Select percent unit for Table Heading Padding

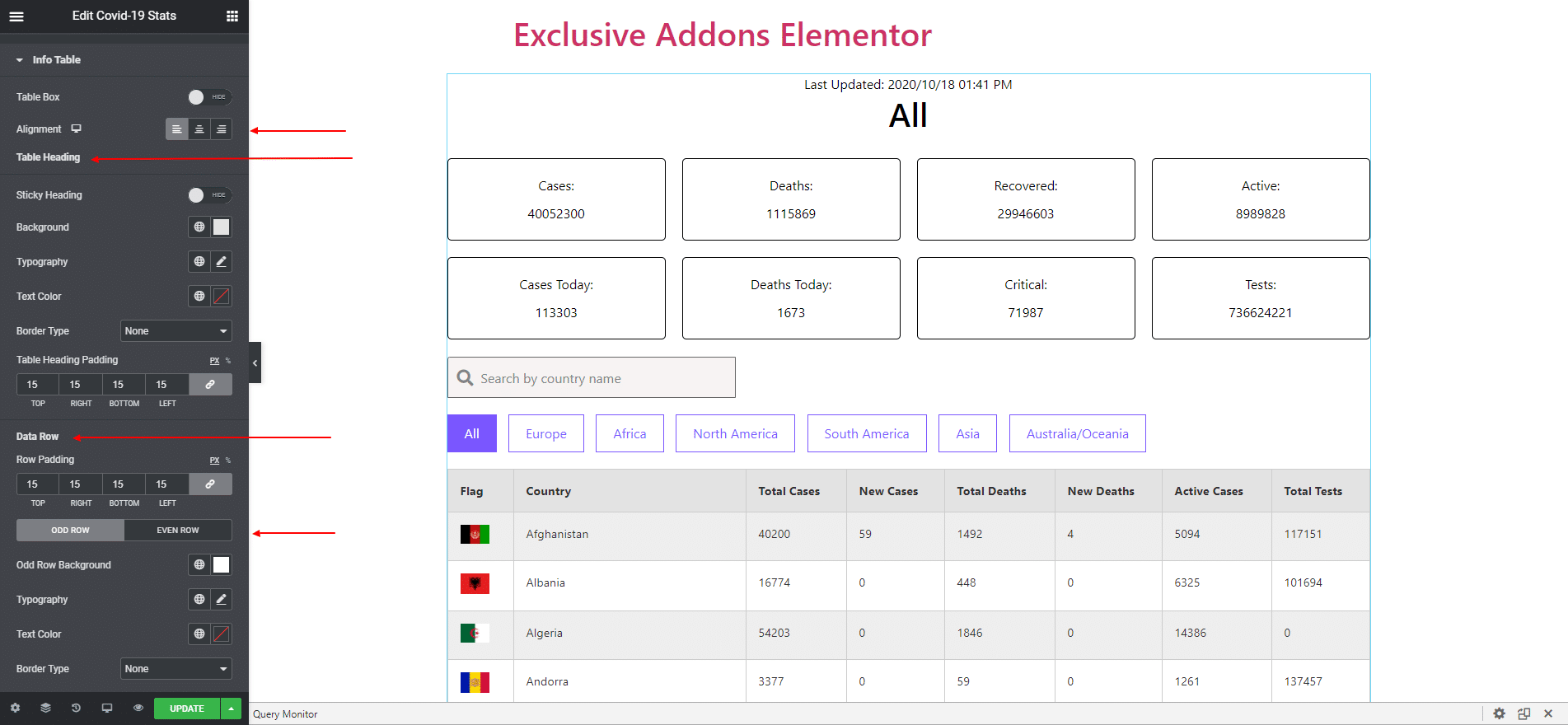tap(228, 361)
